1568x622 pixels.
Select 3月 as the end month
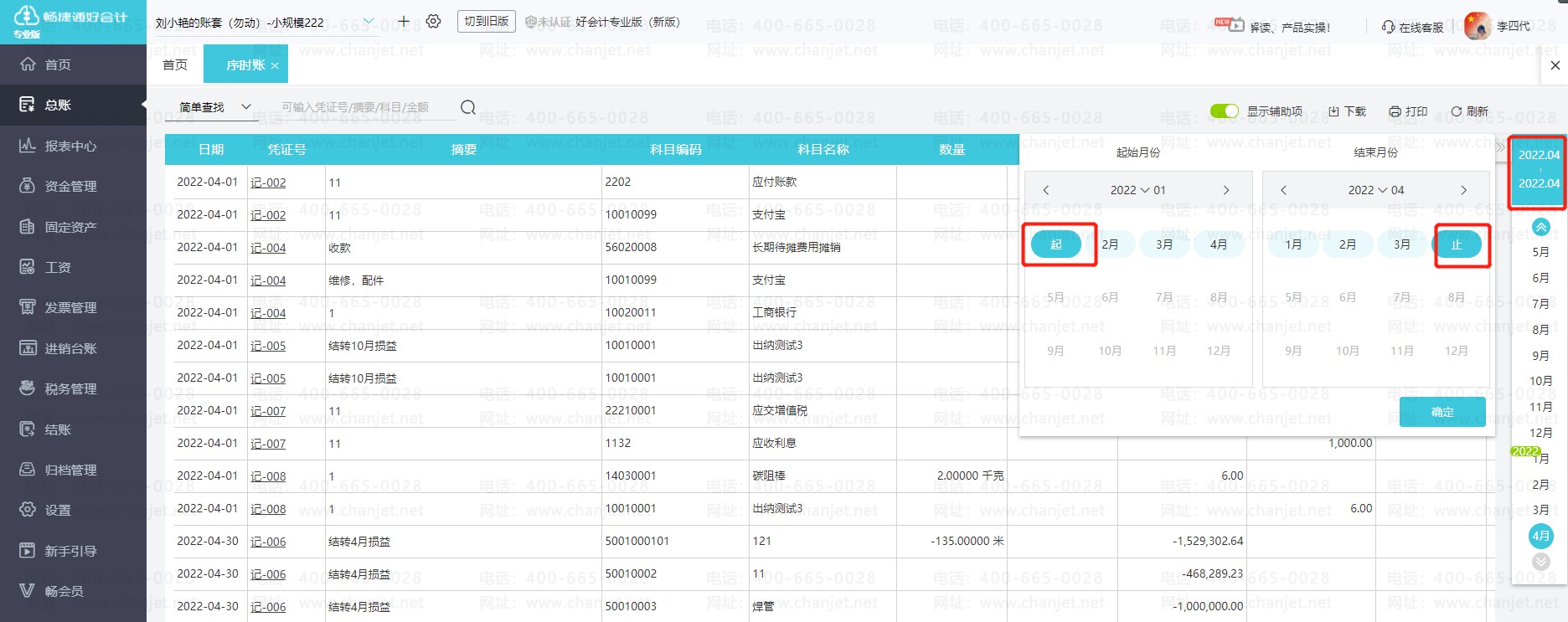pyautogui.click(x=1402, y=244)
